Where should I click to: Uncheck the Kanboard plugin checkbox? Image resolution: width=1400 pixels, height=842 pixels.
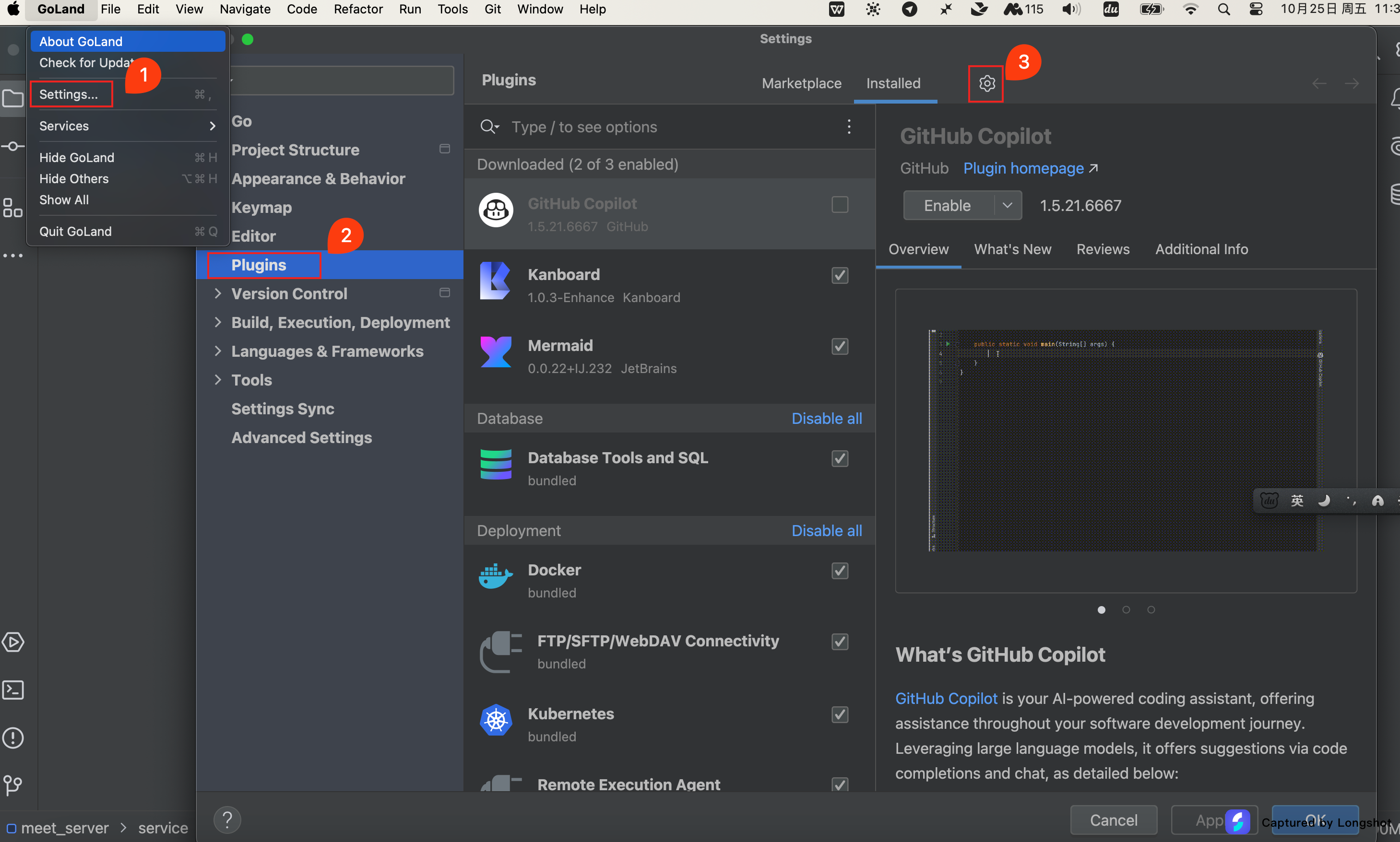coord(840,275)
